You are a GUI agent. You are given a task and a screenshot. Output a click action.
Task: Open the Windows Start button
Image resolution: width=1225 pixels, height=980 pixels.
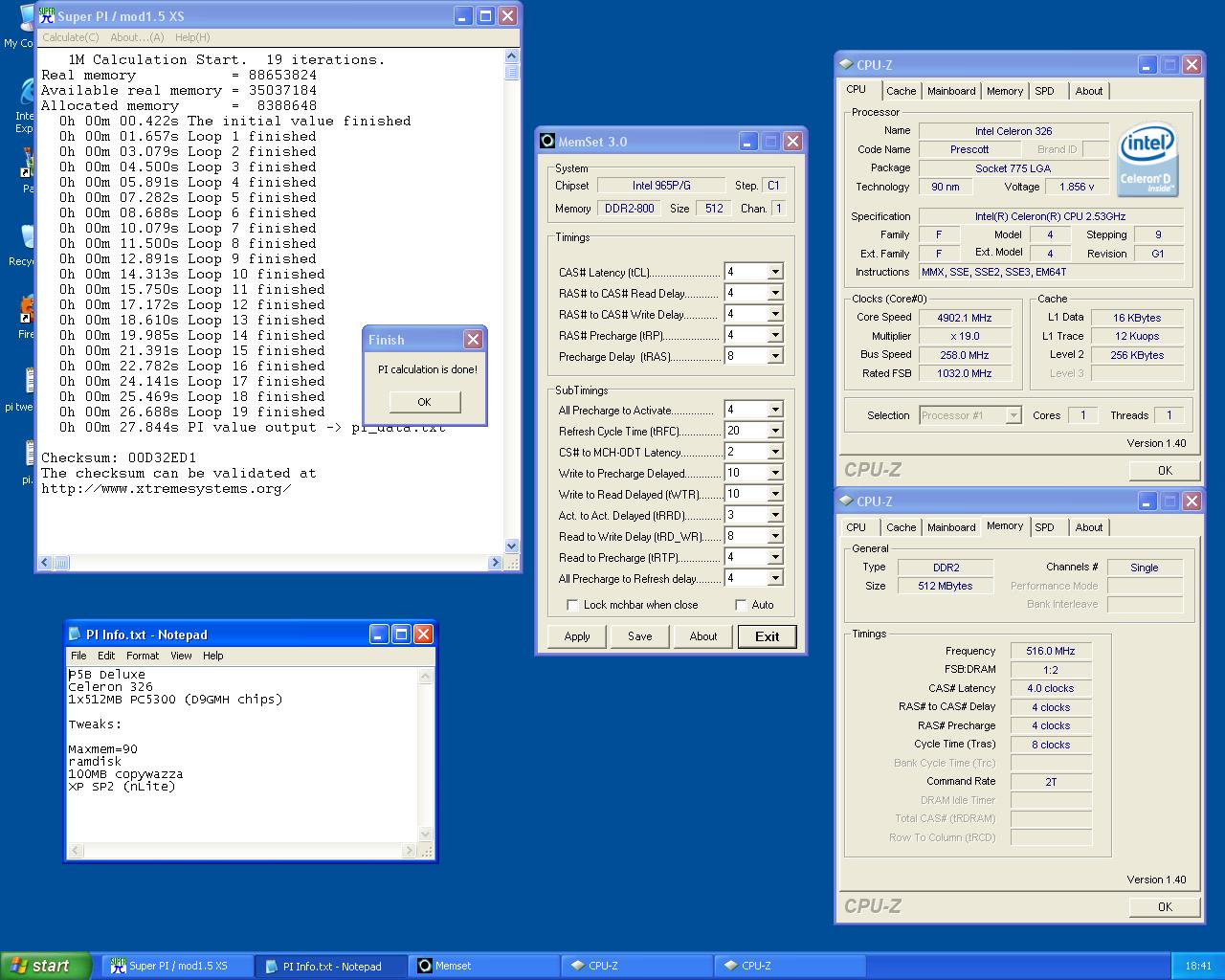46,966
